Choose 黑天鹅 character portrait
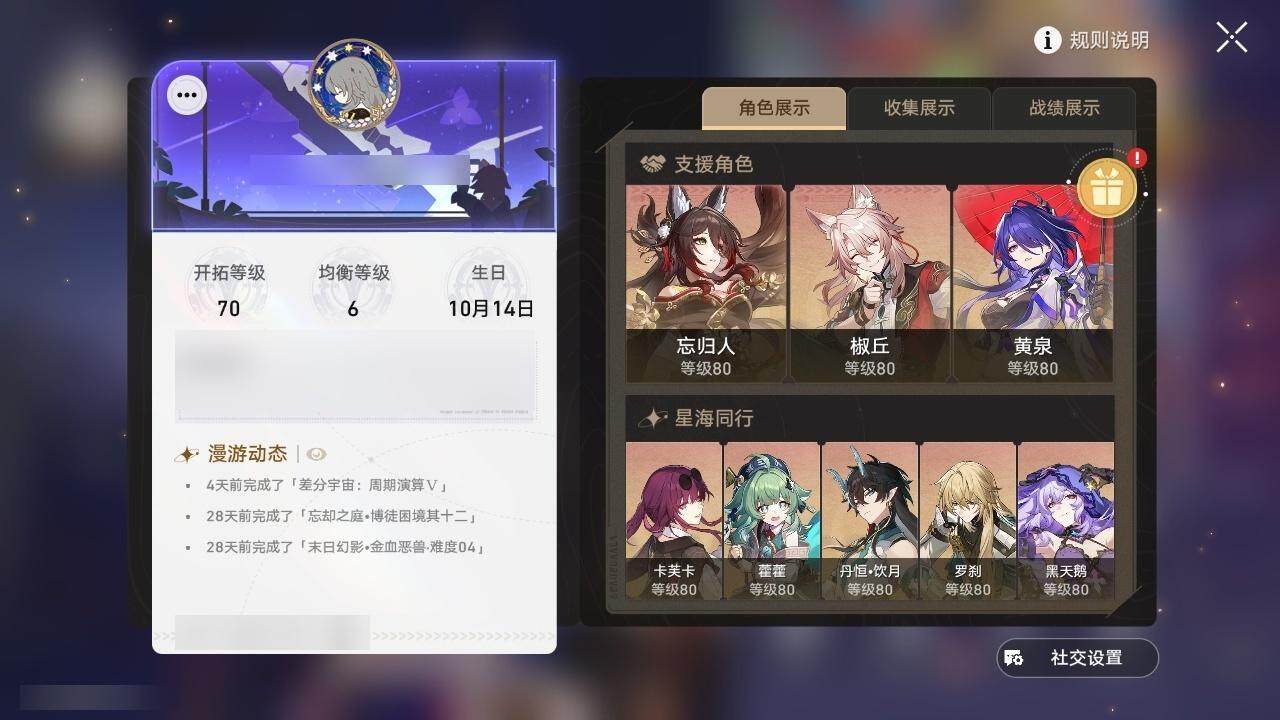The height and width of the screenshot is (720, 1280). [1065, 521]
